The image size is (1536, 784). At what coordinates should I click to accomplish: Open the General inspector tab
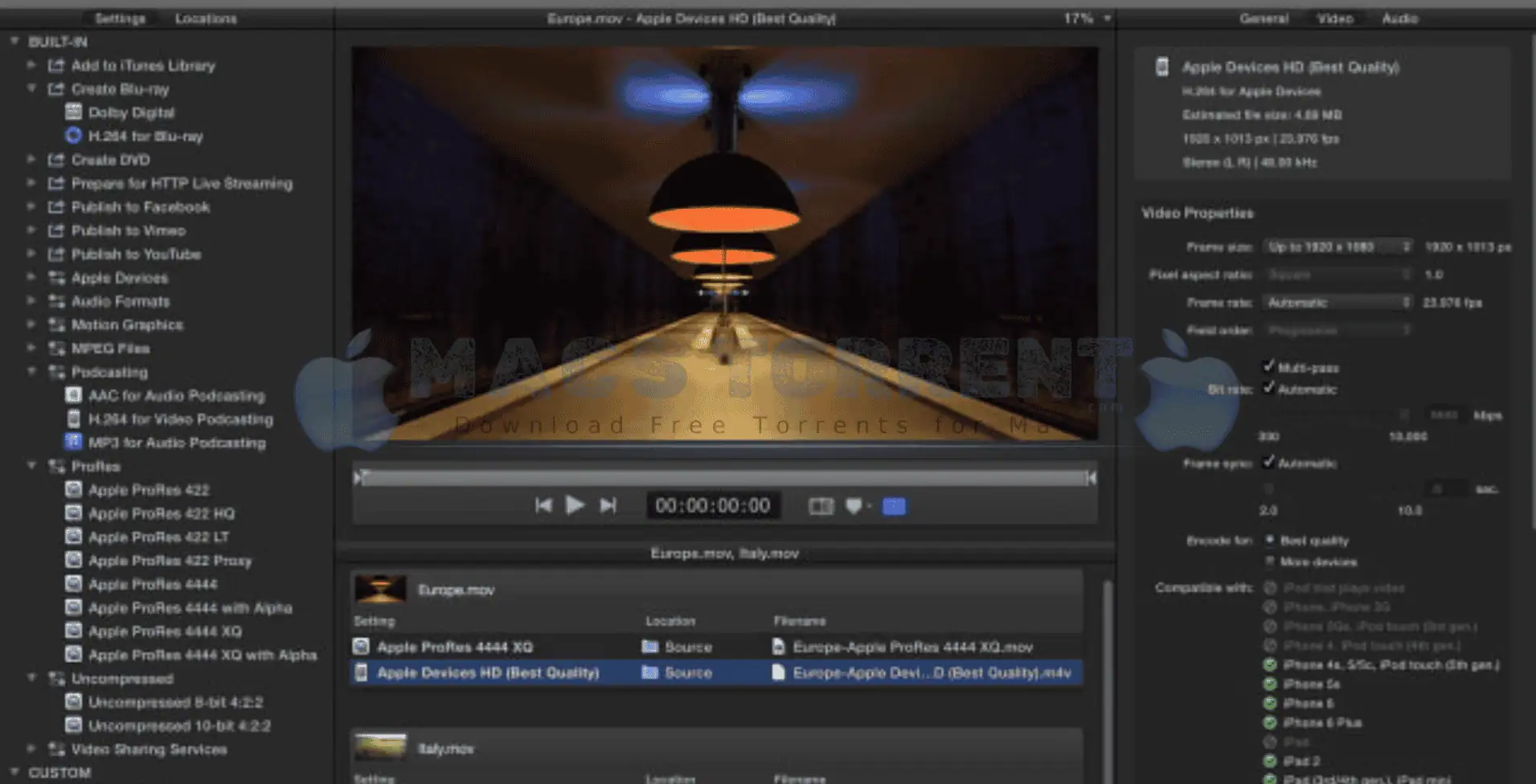point(1264,18)
